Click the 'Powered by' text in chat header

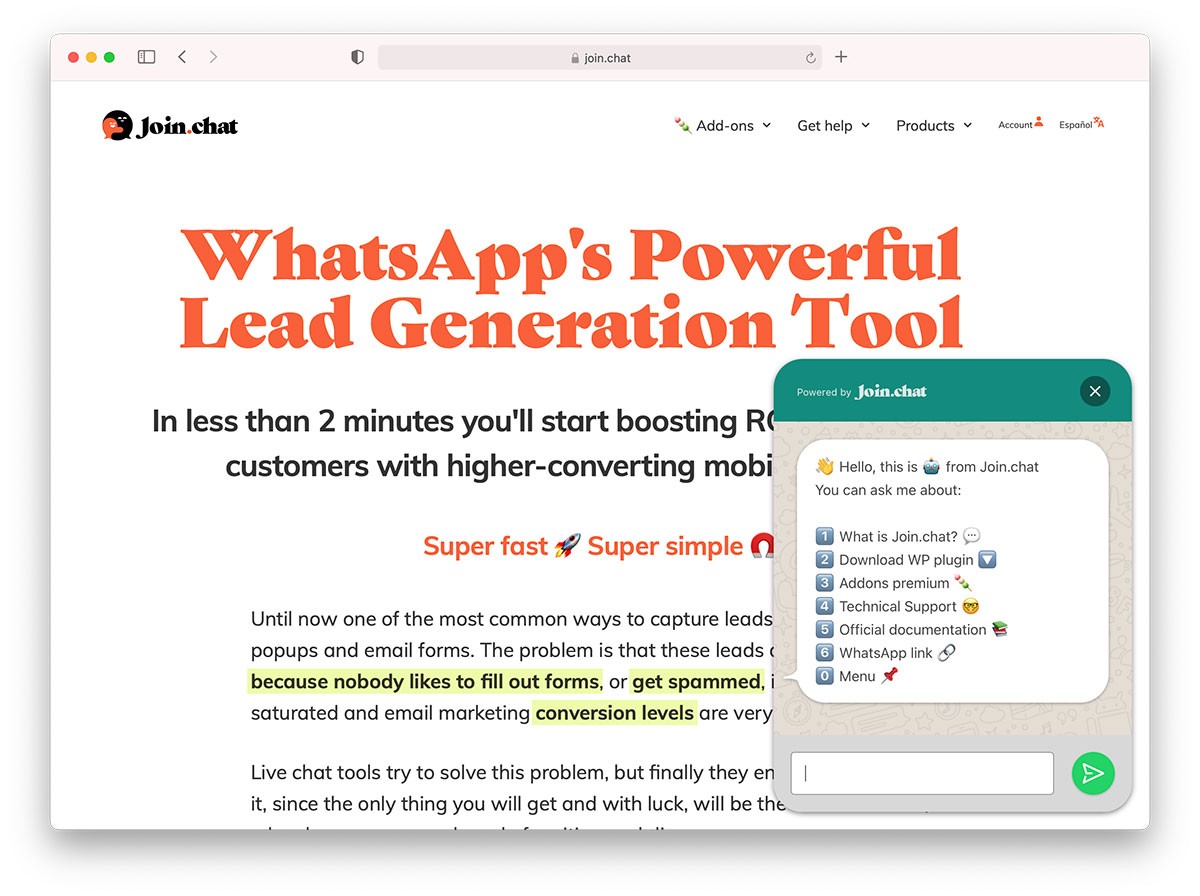[824, 393]
